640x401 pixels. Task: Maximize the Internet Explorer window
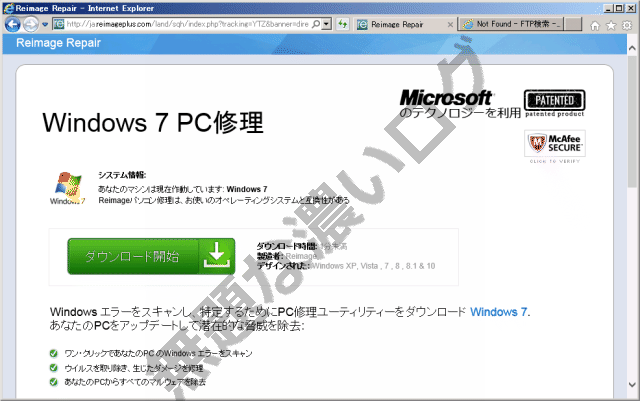(x=619, y=8)
